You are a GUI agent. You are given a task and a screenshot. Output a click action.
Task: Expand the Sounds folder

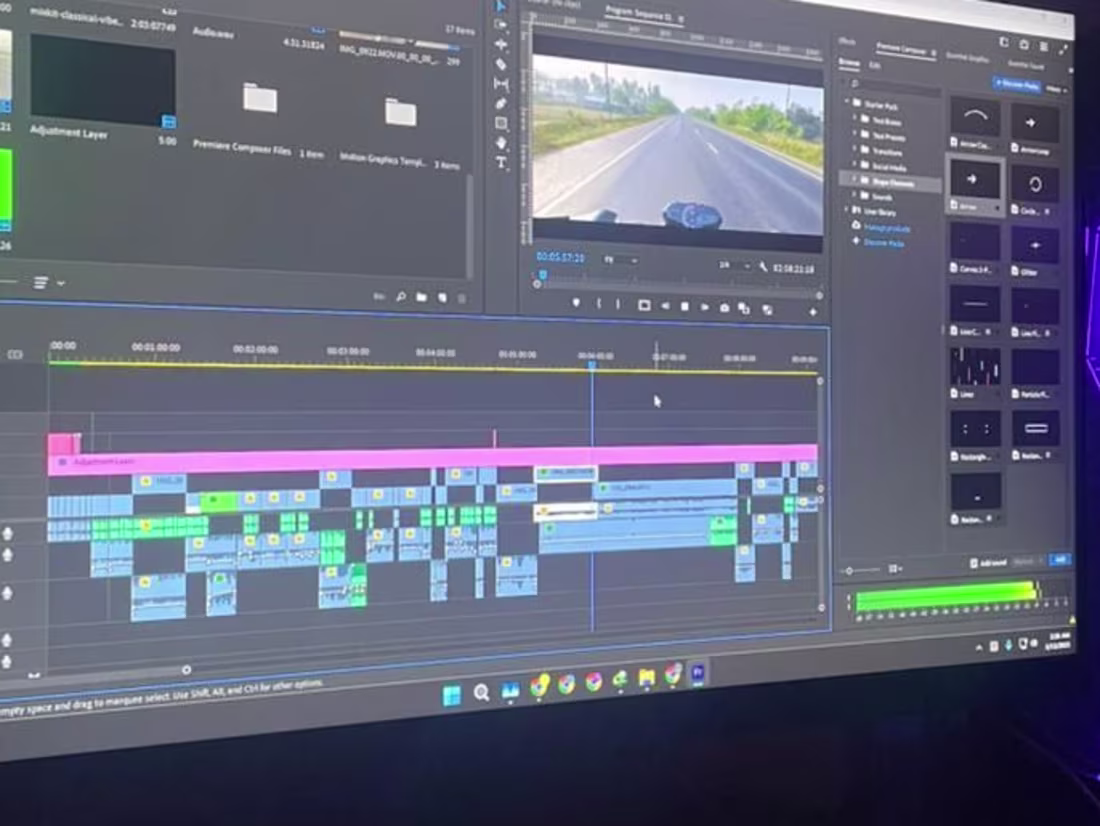[x=855, y=194]
